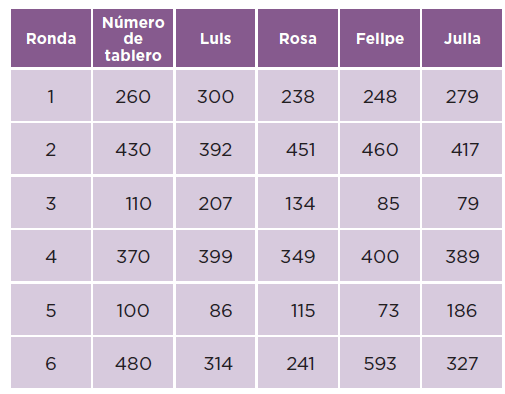The height and width of the screenshot is (394, 505).
Task: Click the Felipe column header
Action: coord(380,38)
